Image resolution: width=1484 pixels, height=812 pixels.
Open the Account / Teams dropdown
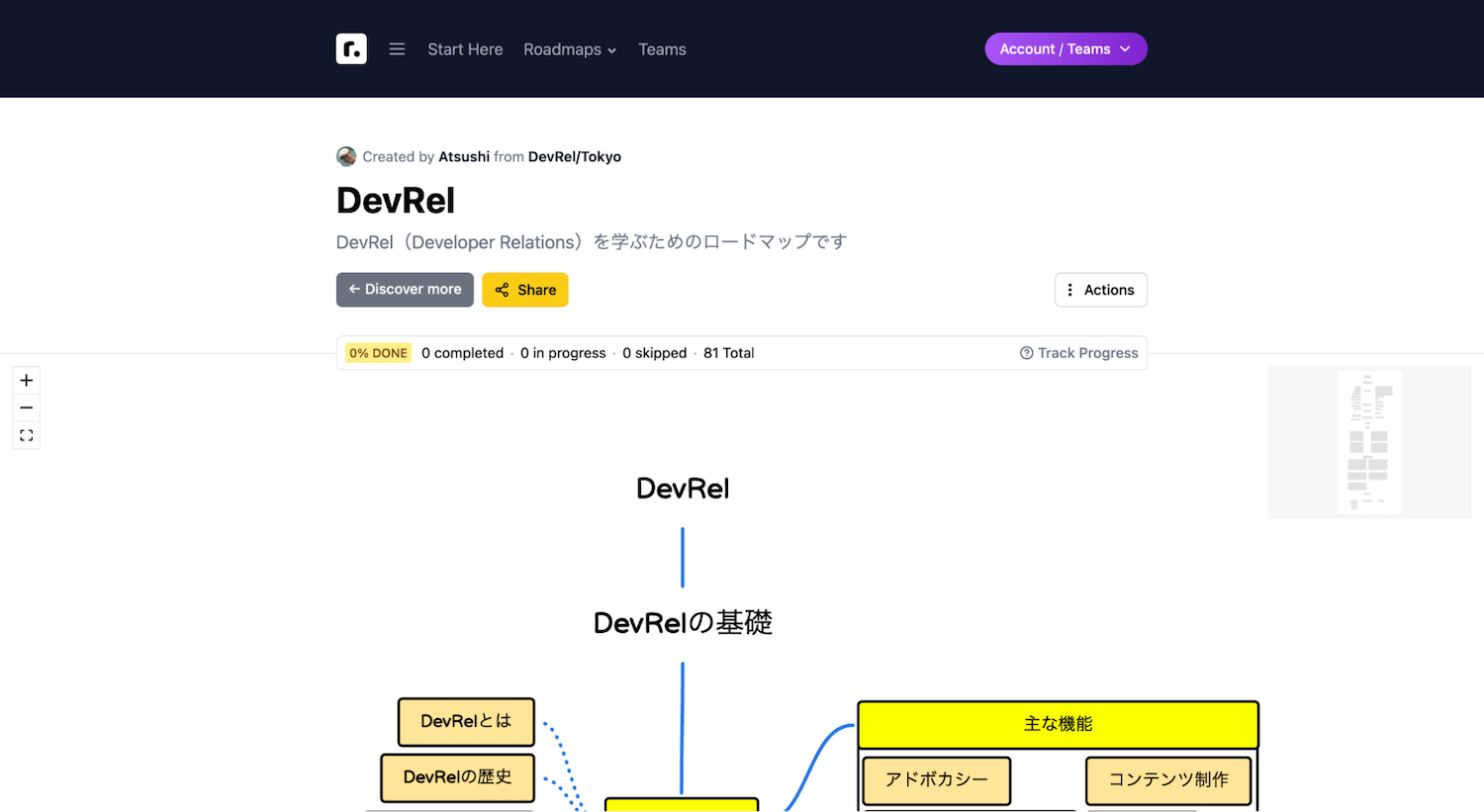[1066, 49]
